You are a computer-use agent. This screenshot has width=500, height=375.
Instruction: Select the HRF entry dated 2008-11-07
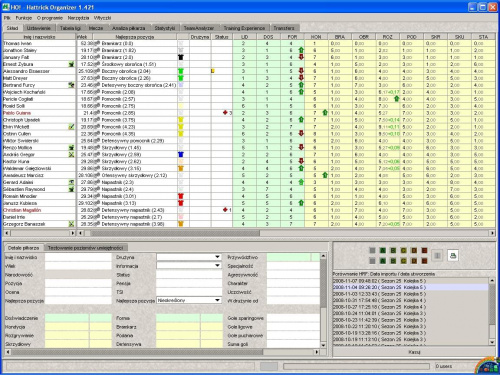[x=410, y=281]
